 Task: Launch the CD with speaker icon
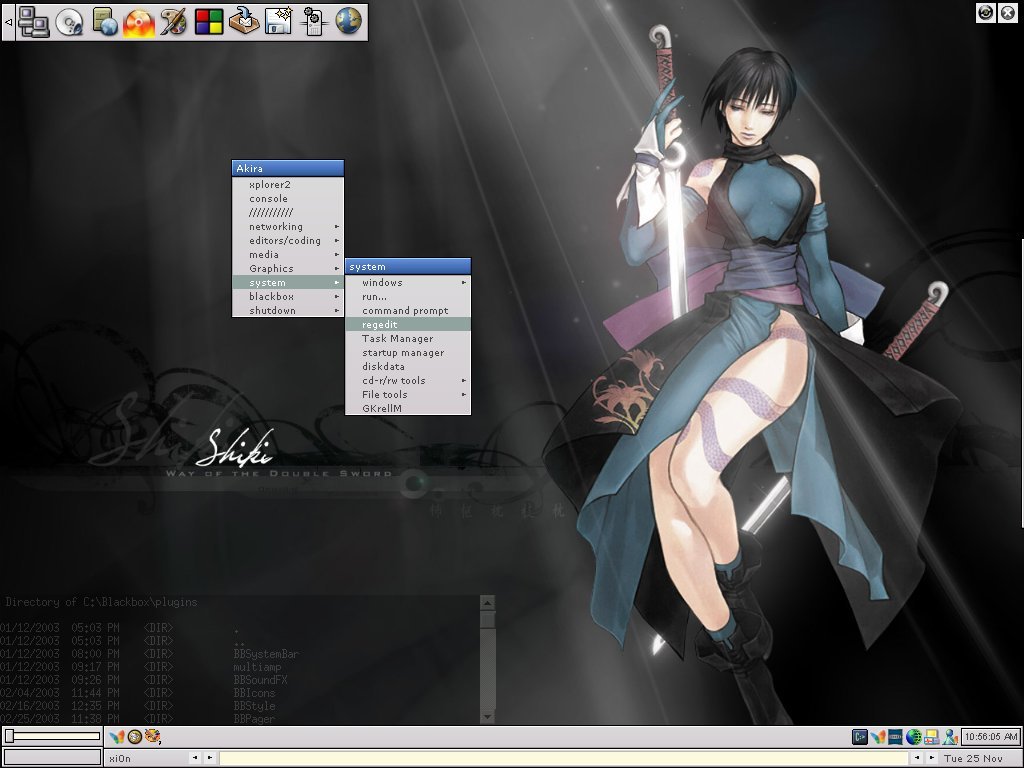point(69,22)
